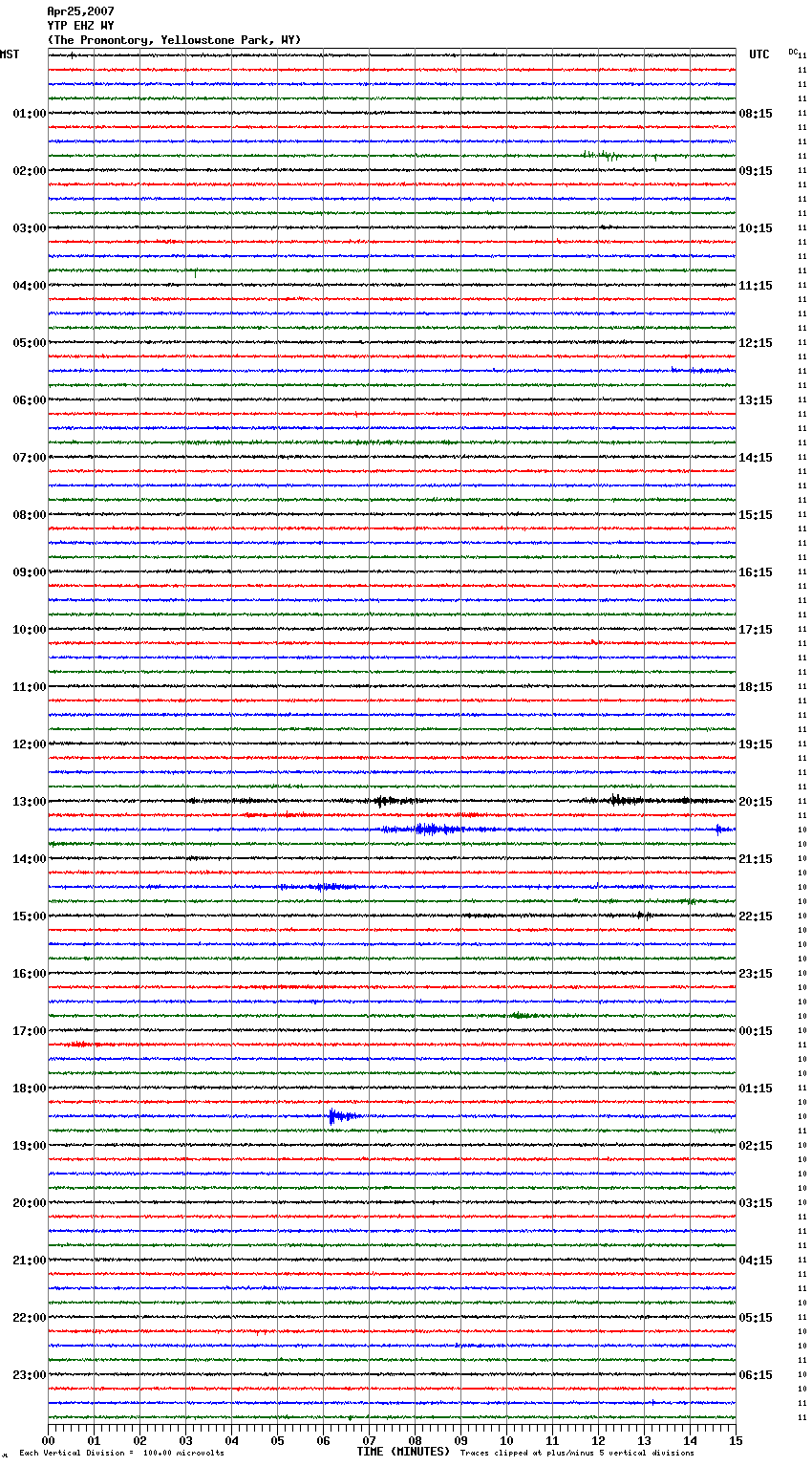Click the 'MST' column header
This screenshot has height=1466, width=812.
point(10,54)
